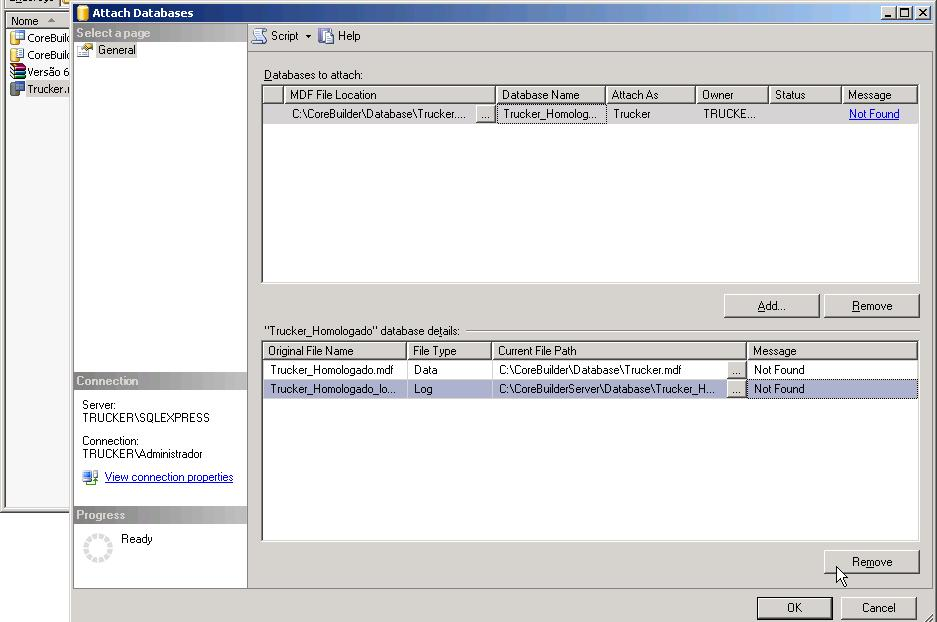
Task: Click the Attach Databases title icon
Action: tap(83, 13)
